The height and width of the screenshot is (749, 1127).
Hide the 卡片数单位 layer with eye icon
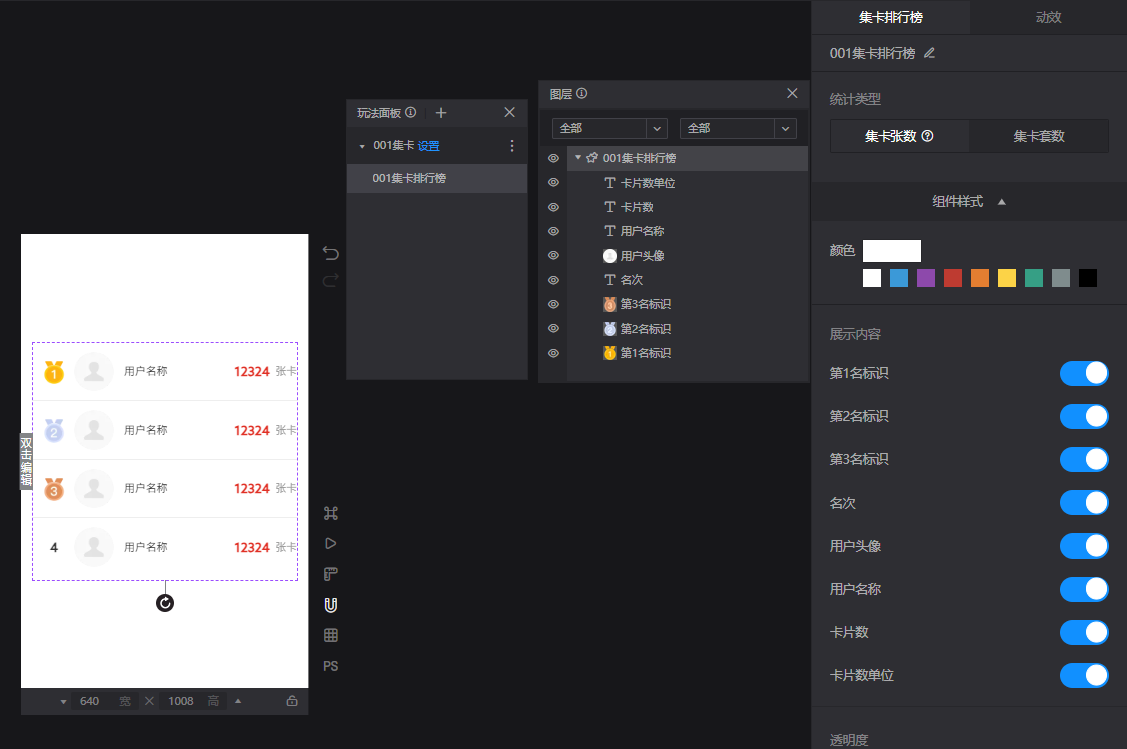point(553,183)
